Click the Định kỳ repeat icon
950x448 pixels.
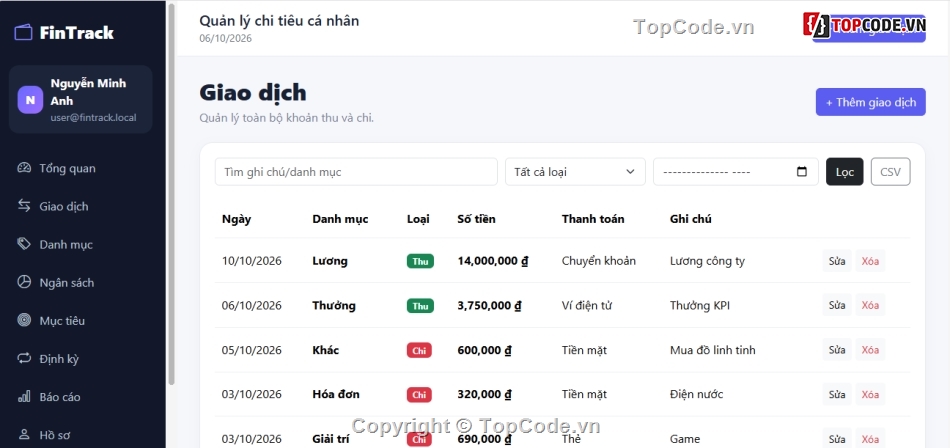tap(24, 359)
